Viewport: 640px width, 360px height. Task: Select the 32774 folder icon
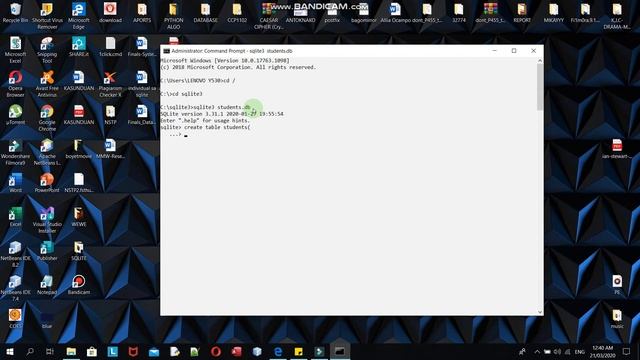coord(459,13)
